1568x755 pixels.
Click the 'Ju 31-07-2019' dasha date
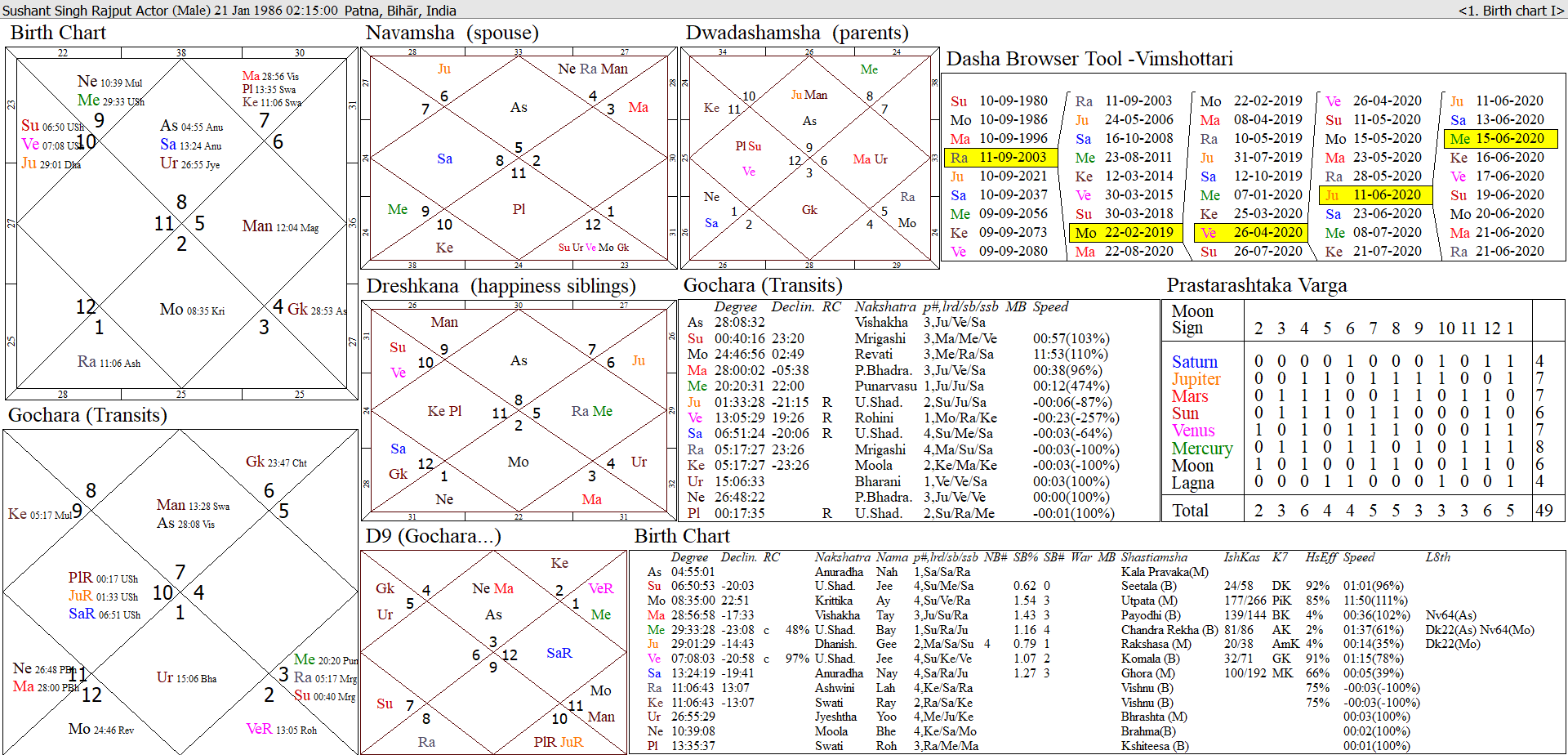[1251, 158]
